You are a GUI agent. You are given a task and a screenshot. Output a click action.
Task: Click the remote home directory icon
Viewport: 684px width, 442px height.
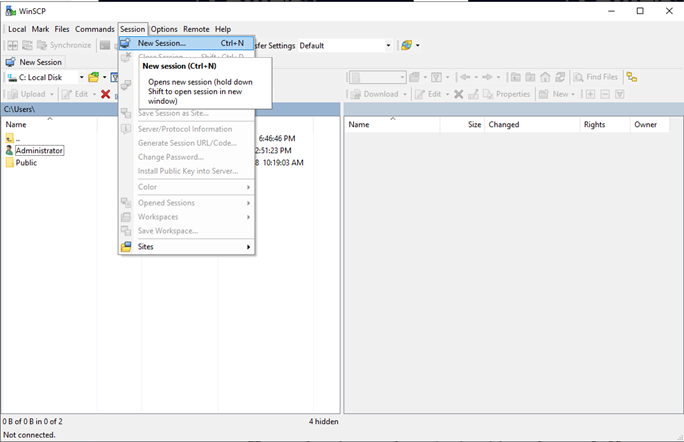(545, 77)
